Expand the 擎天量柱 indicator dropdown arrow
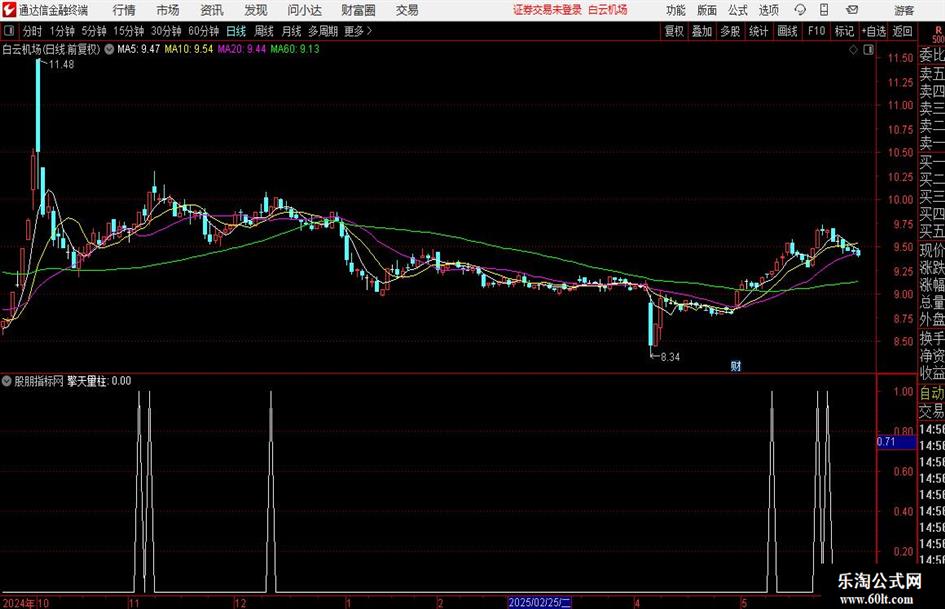The image size is (945, 609). pos(7,380)
